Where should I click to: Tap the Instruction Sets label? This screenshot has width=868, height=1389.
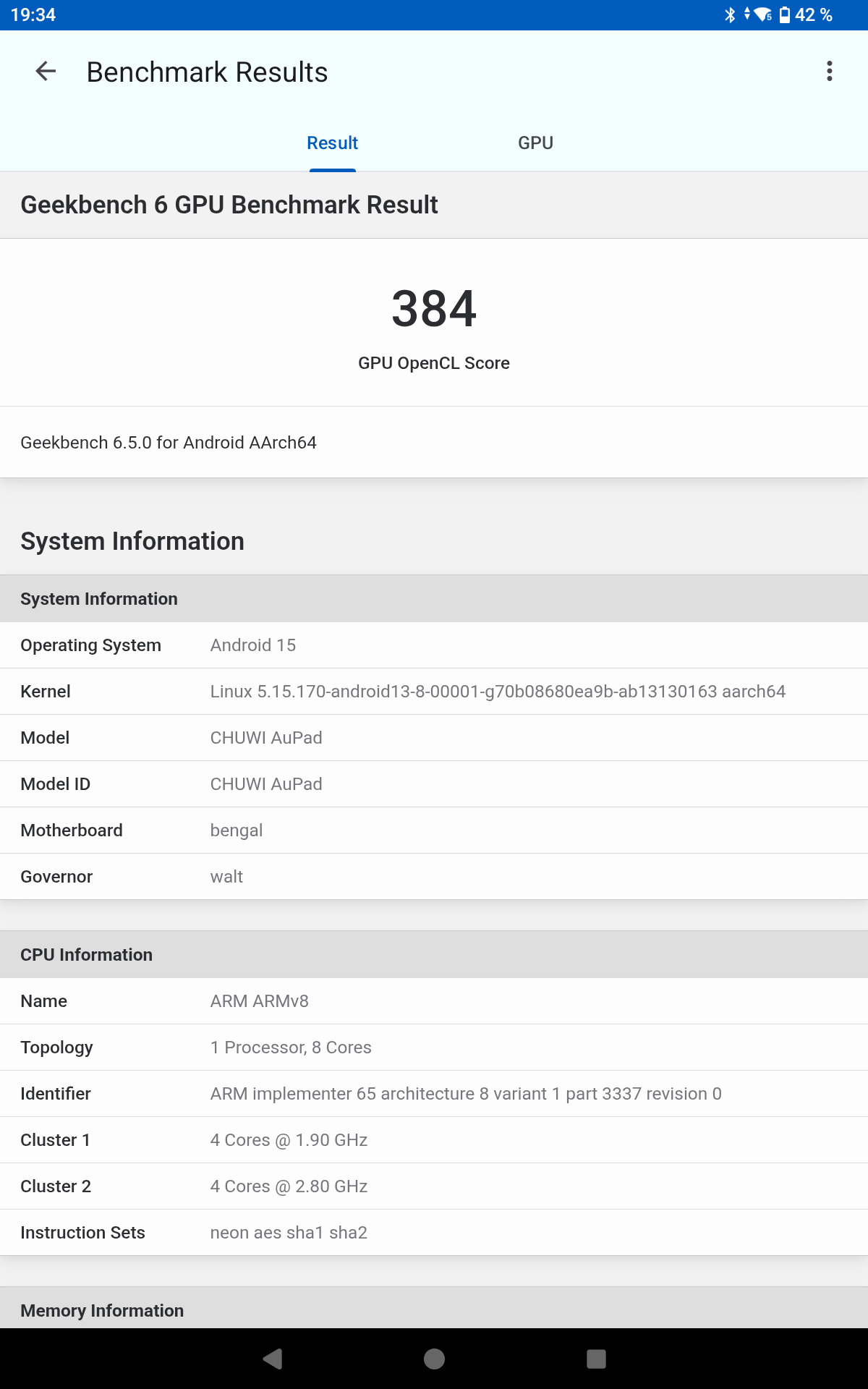tap(82, 1233)
